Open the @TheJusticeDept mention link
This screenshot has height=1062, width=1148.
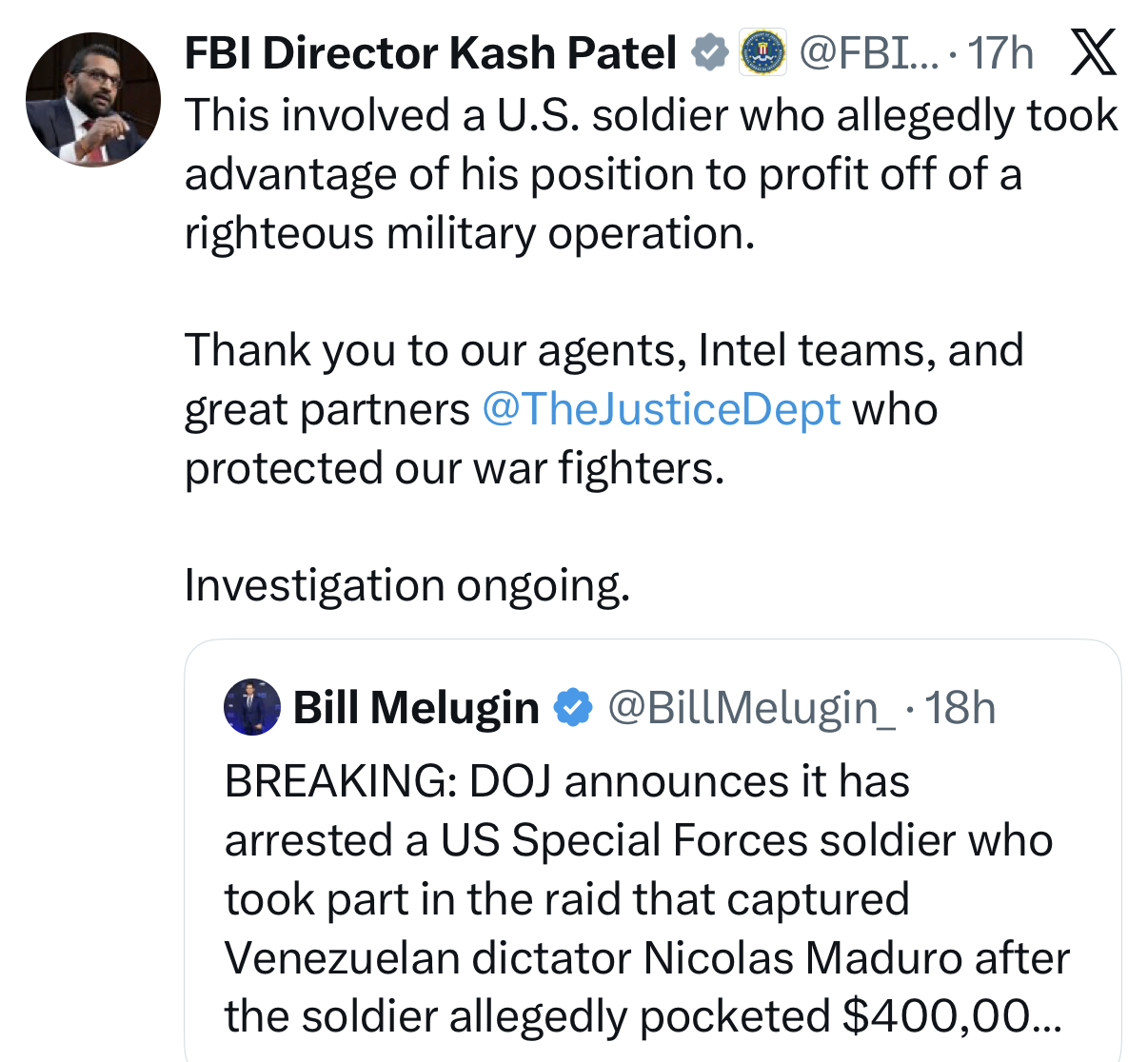coord(662,409)
